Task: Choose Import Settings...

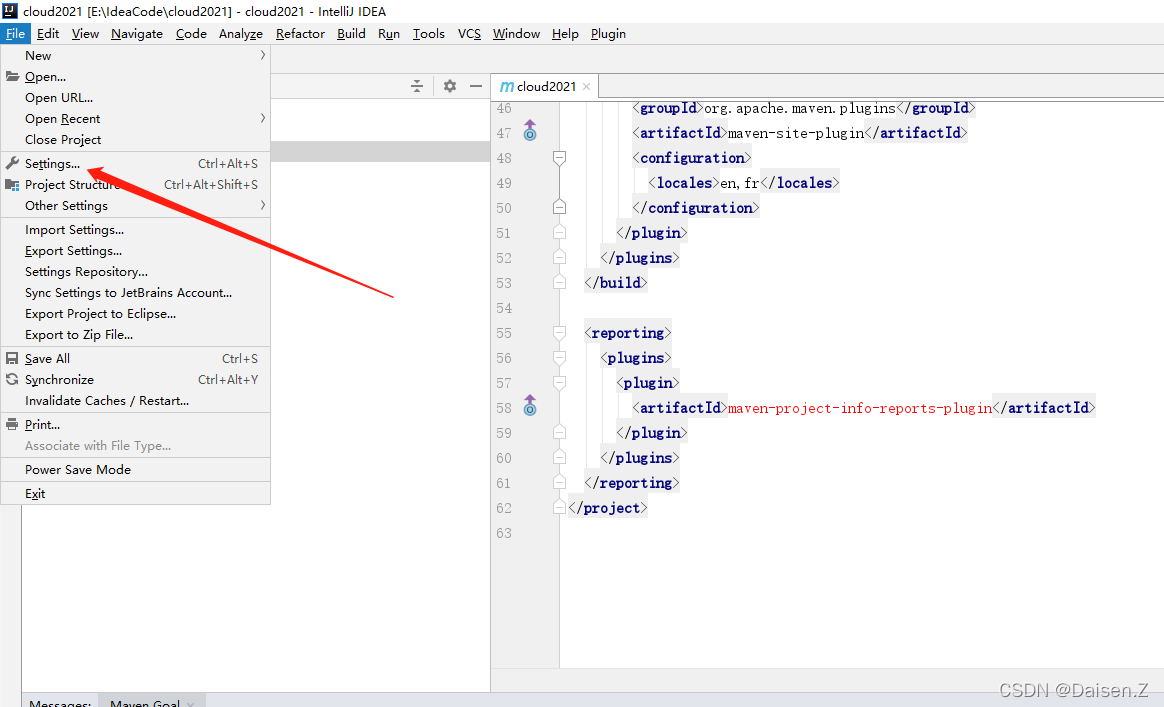Action: click(135, 229)
